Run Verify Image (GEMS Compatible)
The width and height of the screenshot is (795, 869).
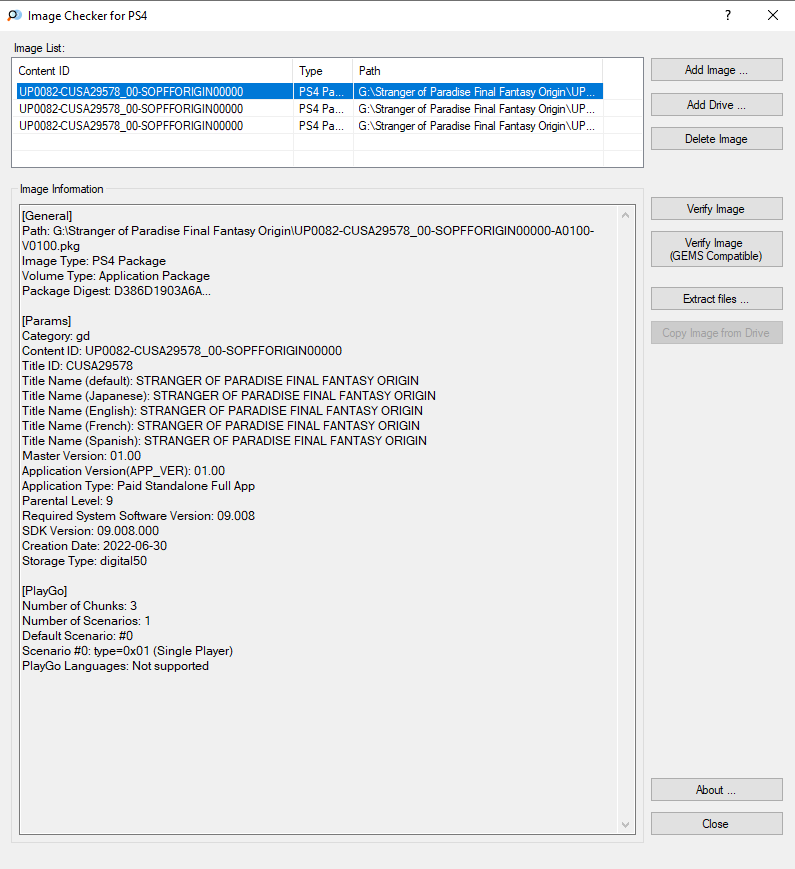point(716,249)
